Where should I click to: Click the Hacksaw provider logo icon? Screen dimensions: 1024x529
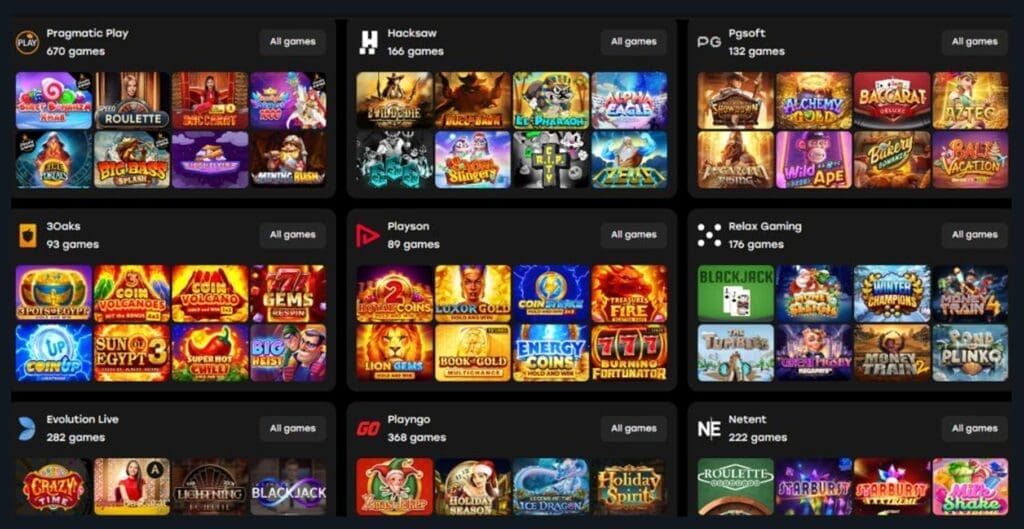tap(369, 42)
